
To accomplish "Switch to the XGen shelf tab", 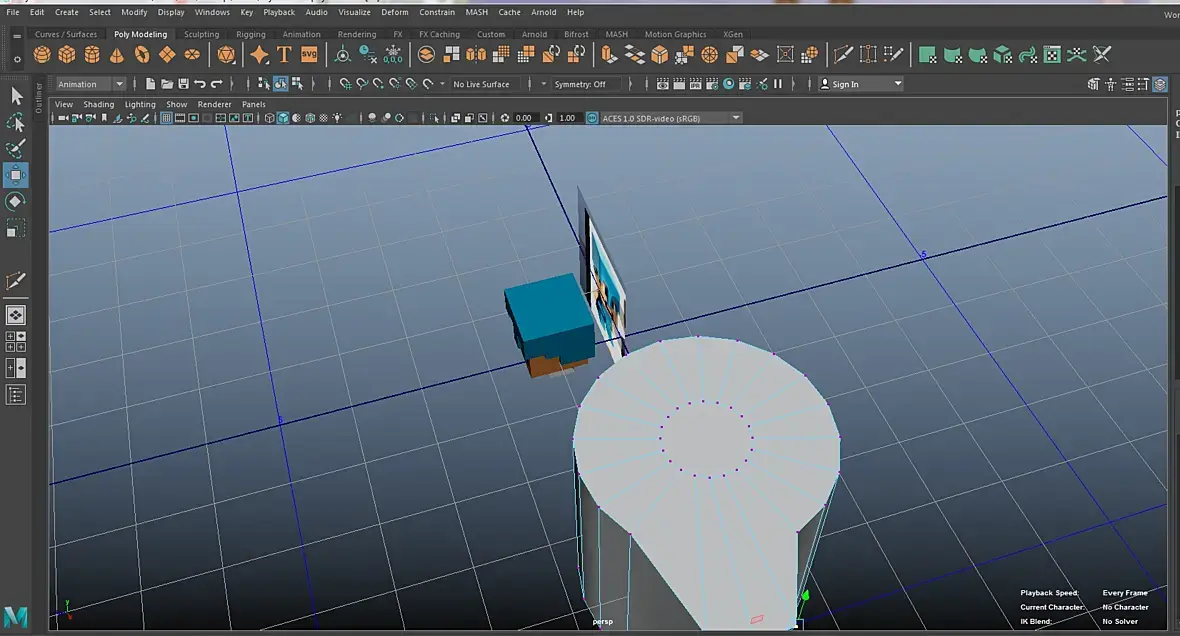I will click(733, 34).
